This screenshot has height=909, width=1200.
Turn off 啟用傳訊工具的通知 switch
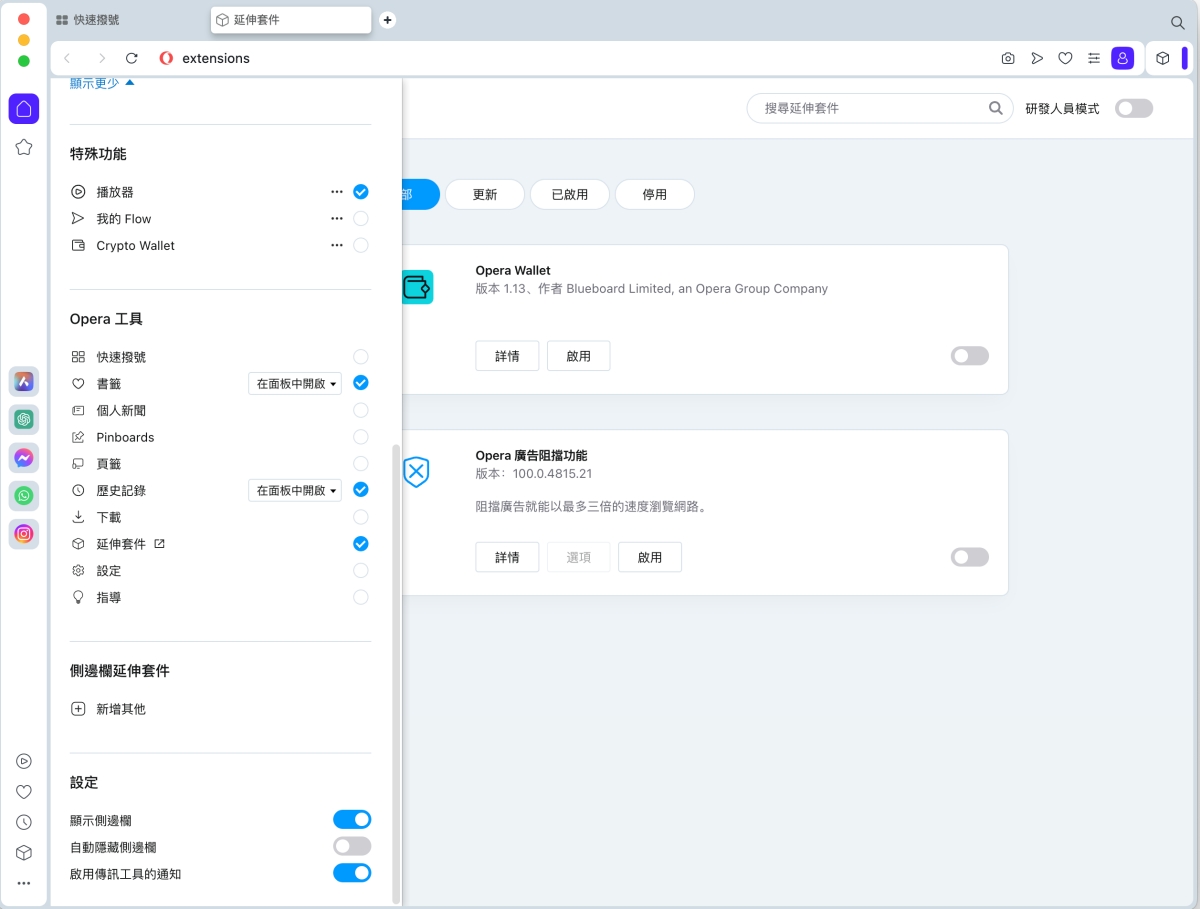pyautogui.click(x=352, y=873)
